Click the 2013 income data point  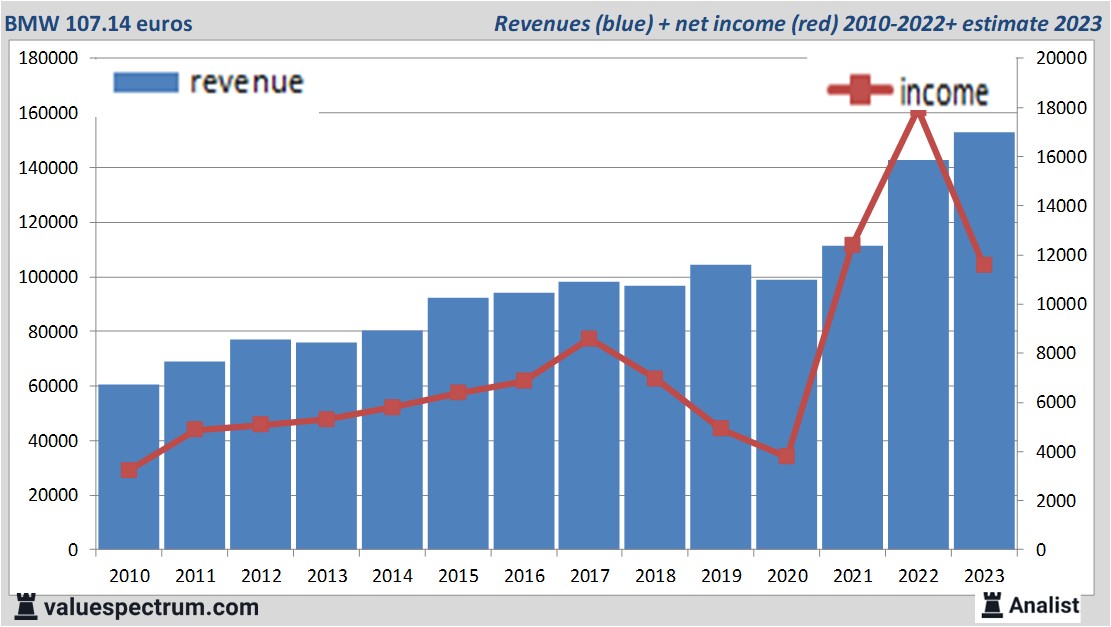tap(327, 419)
